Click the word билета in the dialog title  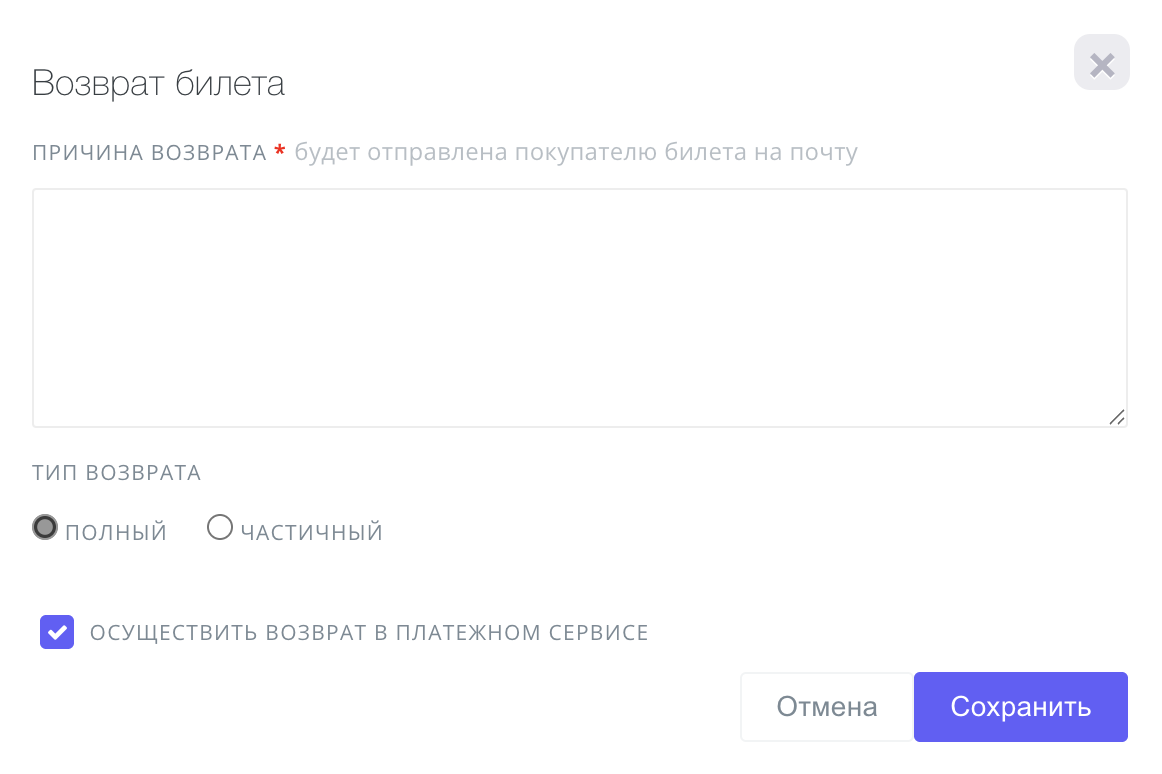(x=230, y=83)
